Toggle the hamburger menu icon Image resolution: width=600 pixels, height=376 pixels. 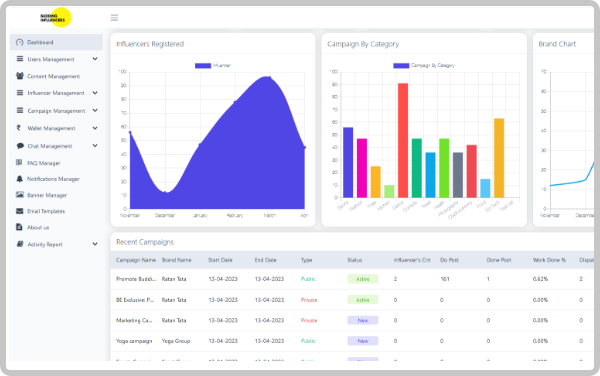coord(114,18)
